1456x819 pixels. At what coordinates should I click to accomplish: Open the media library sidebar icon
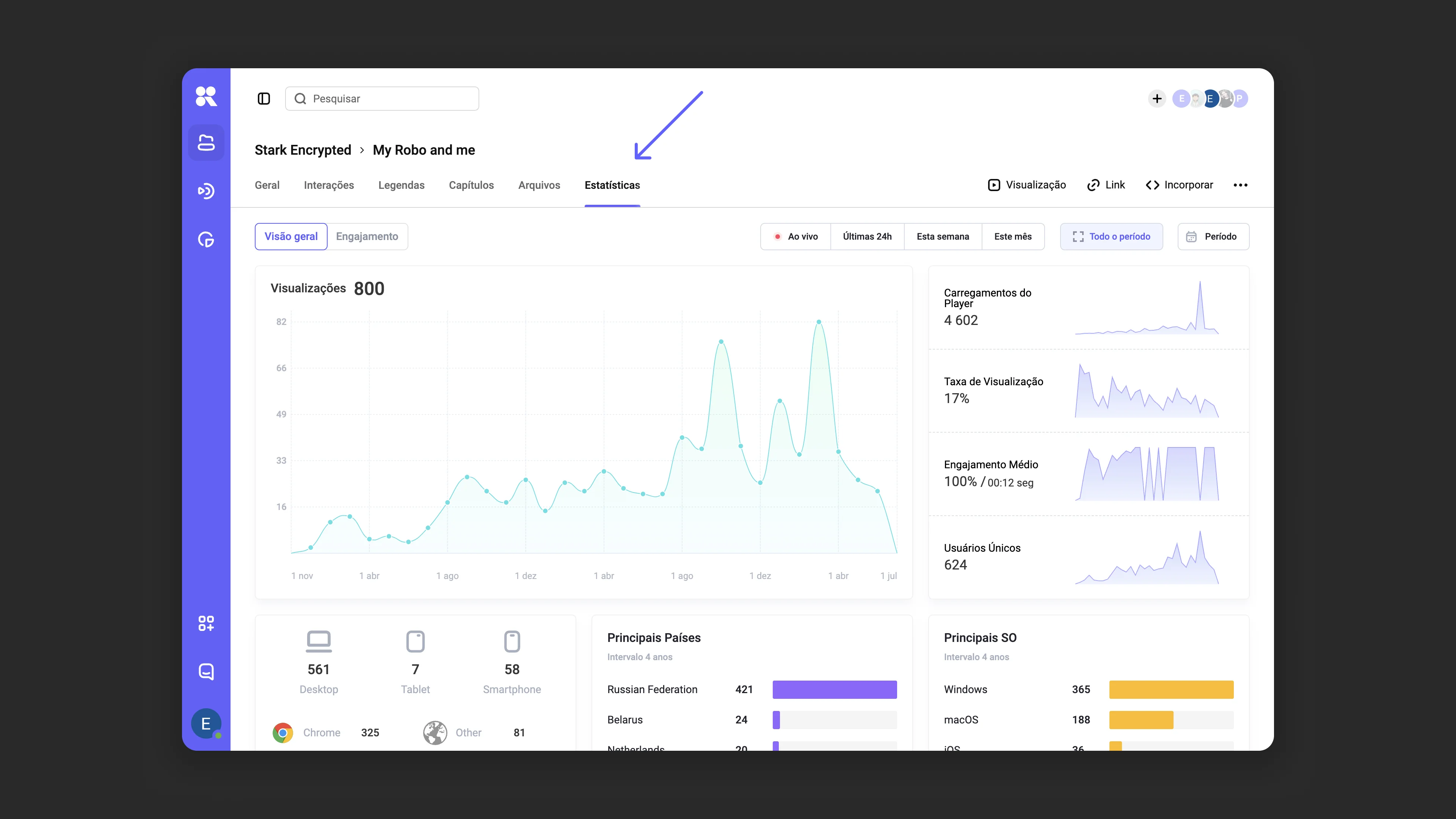click(206, 143)
